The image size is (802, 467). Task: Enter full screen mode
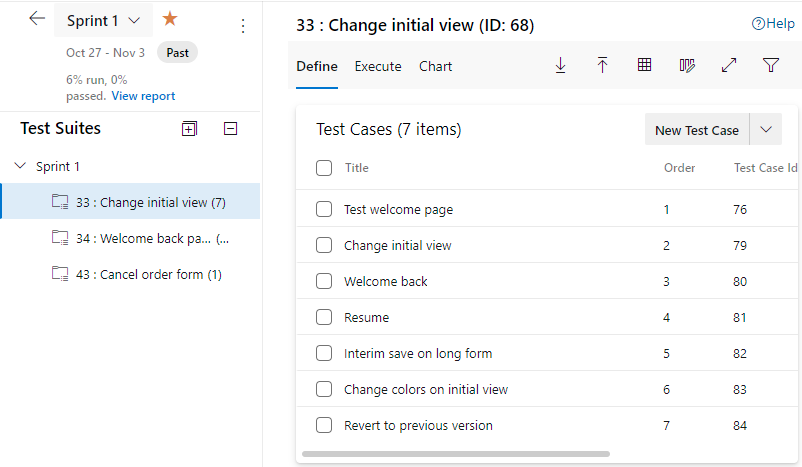[x=729, y=66]
